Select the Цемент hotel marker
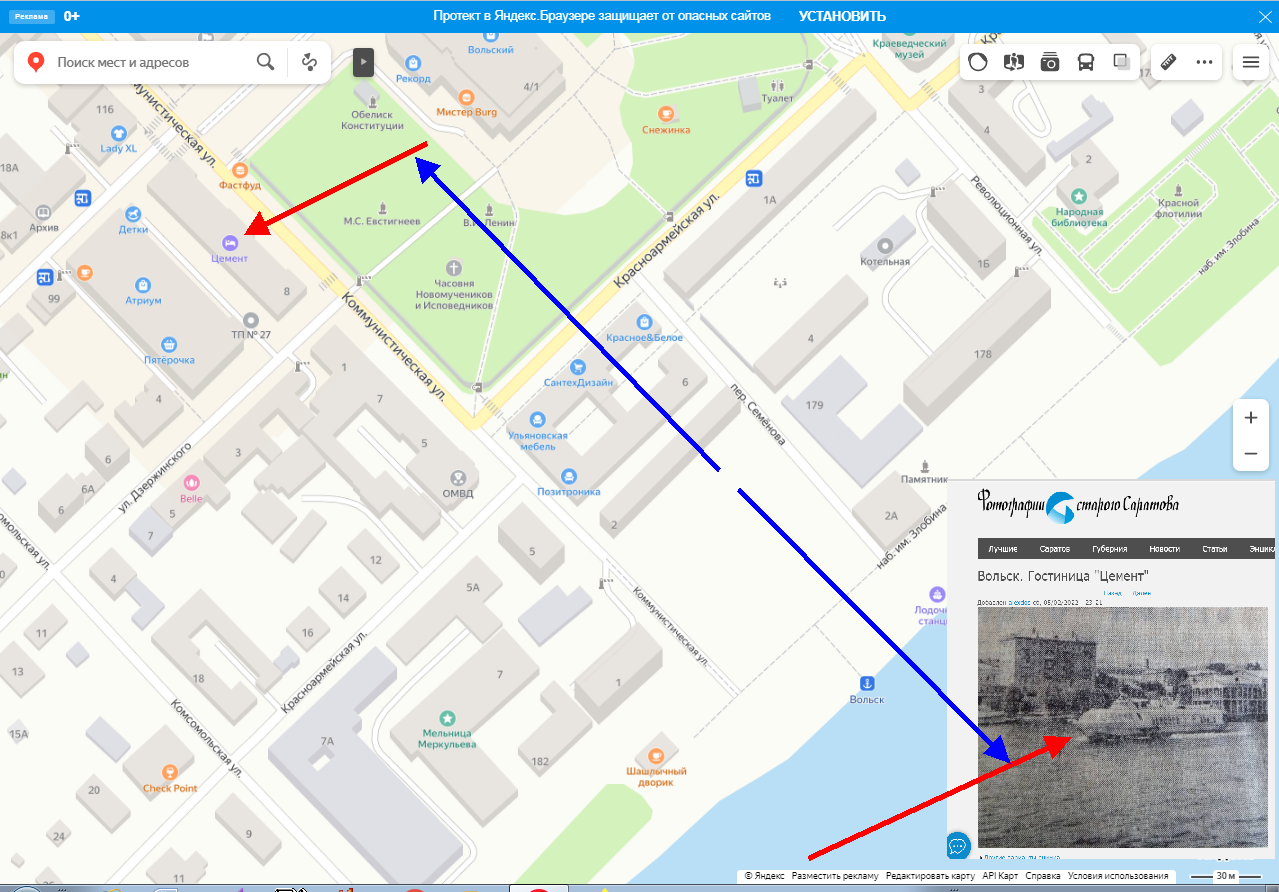The height and width of the screenshot is (892, 1279). pyautogui.click(x=229, y=243)
